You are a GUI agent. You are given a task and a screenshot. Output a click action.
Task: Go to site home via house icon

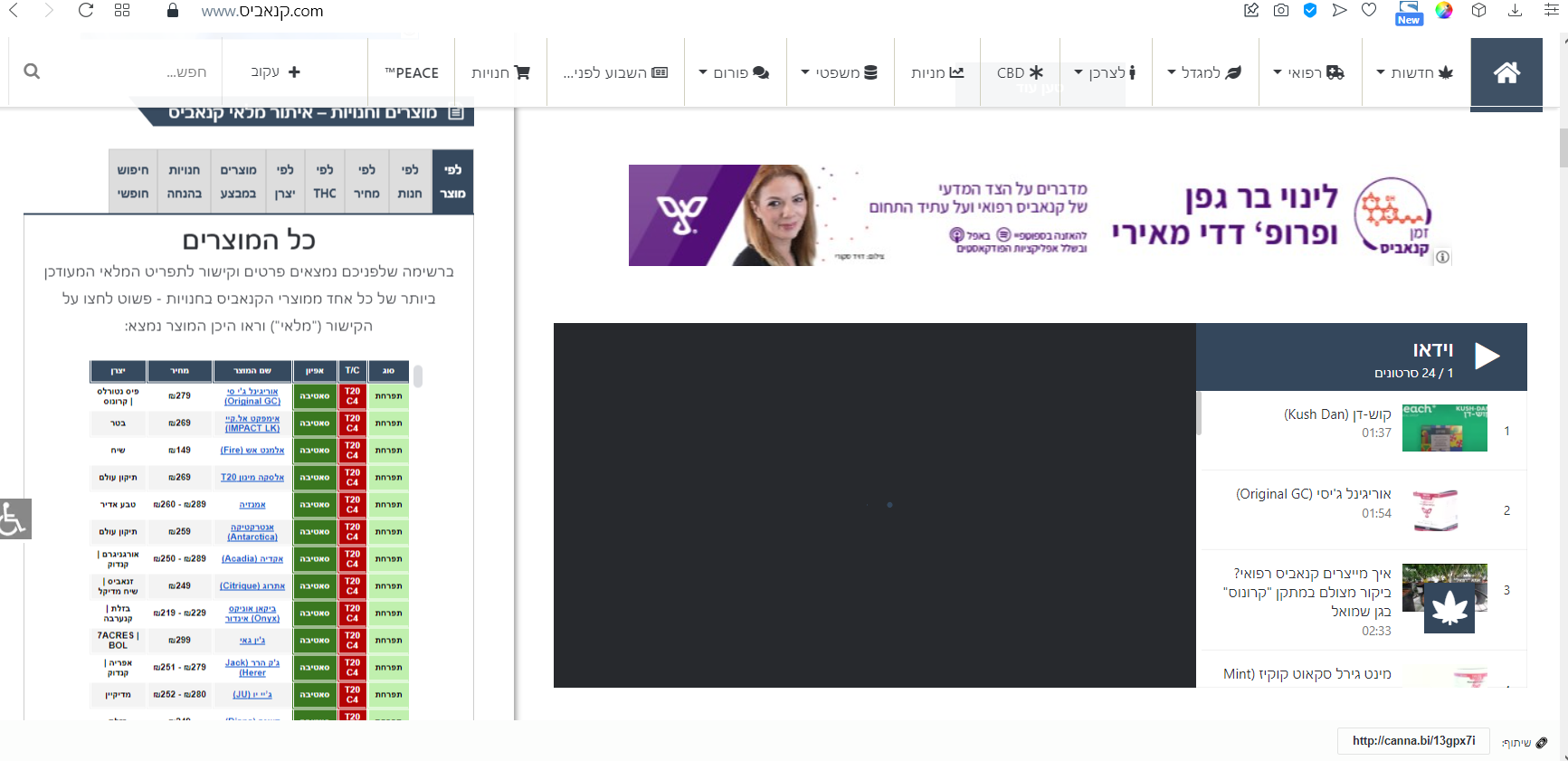tap(1506, 73)
